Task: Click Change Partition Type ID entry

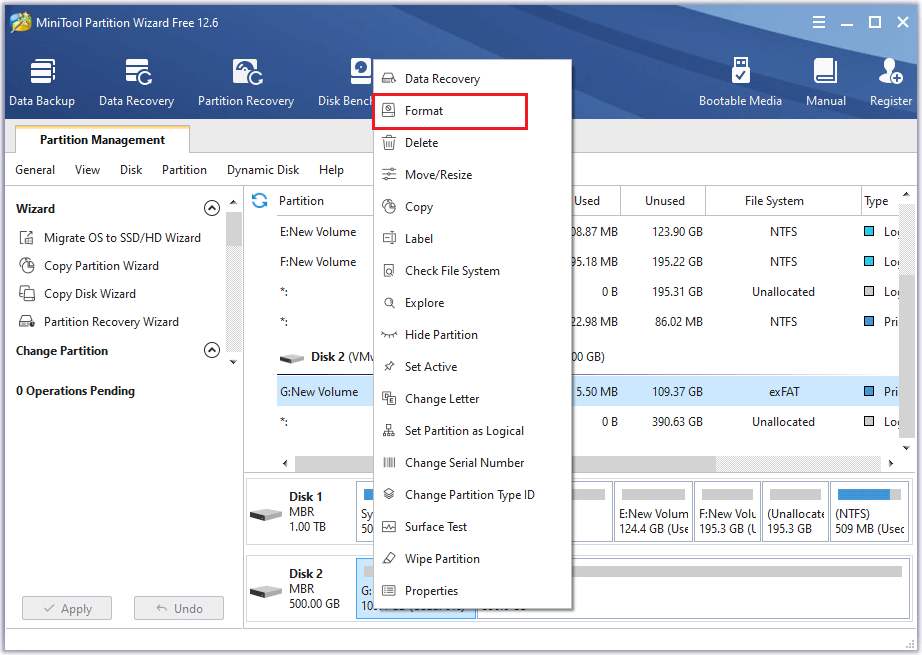Action: (472, 495)
